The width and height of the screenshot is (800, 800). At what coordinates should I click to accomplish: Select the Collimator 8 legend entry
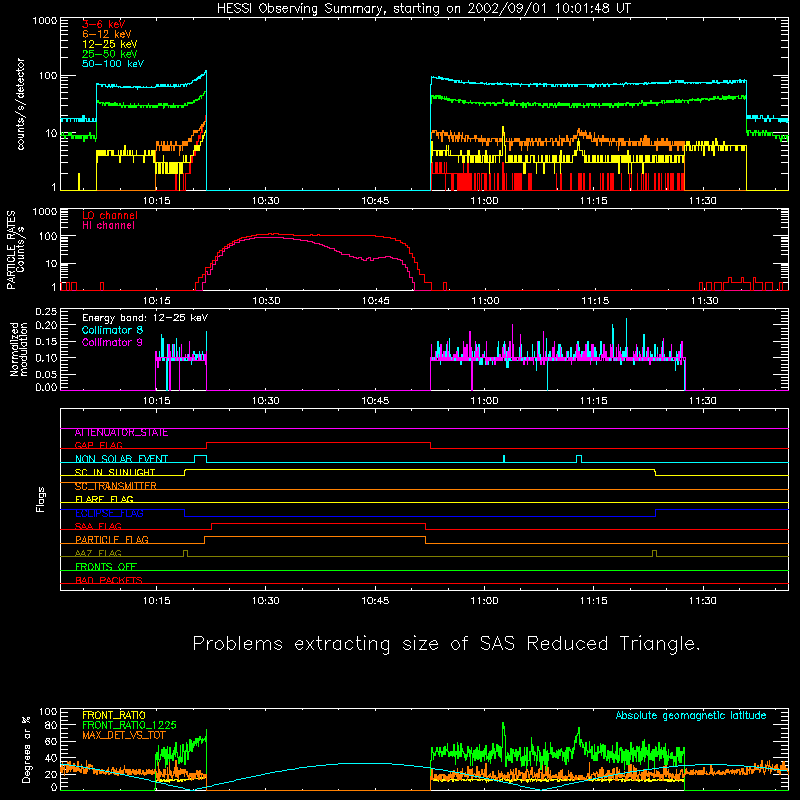click(x=112, y=330)
